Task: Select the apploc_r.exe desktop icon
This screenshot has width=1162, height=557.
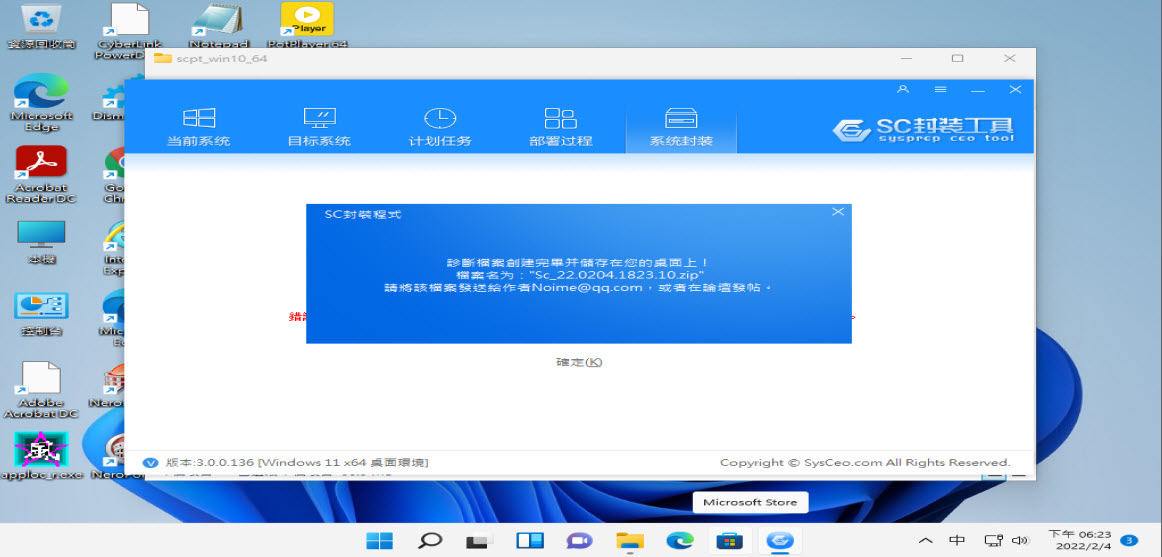Action: point(42,456)
